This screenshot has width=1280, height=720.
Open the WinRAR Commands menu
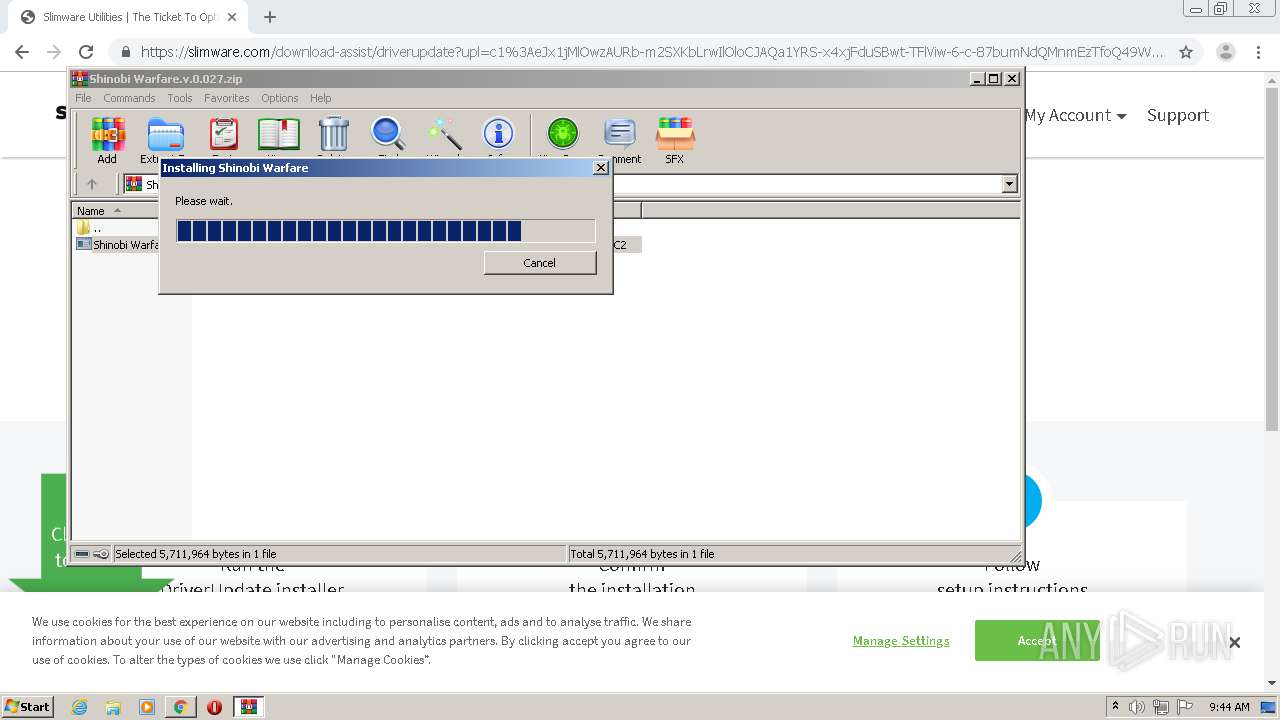click(129, 98)
